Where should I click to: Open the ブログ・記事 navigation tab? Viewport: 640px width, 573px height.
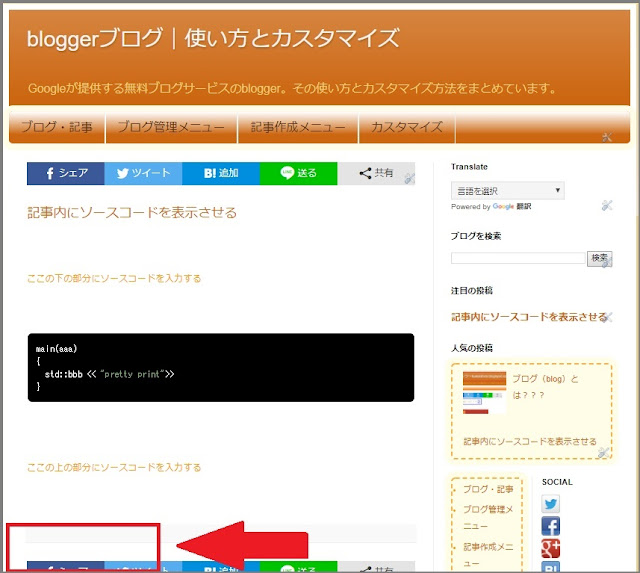click(x=57, y=127)
